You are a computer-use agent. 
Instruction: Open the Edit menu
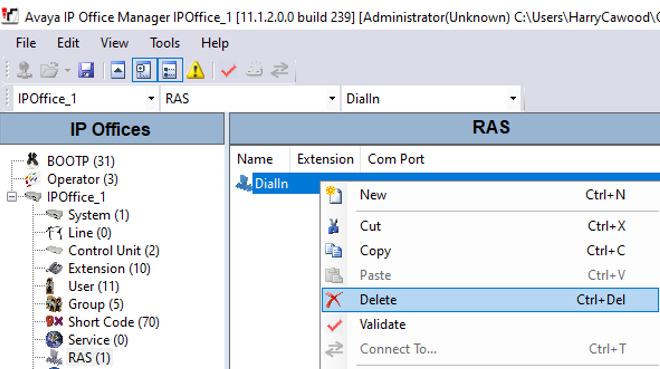coord(68,43)
